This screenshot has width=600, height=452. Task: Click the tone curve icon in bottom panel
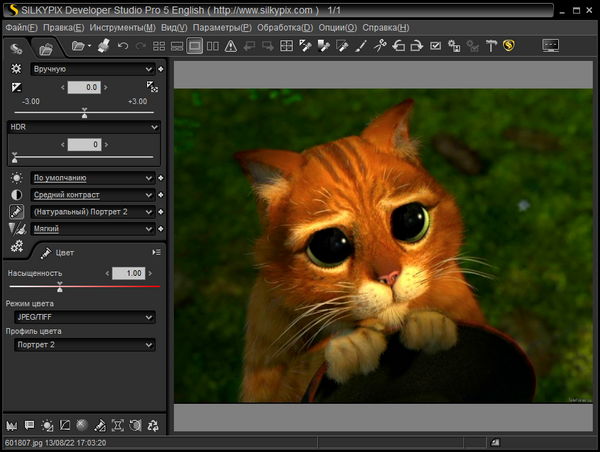point(65,425)
